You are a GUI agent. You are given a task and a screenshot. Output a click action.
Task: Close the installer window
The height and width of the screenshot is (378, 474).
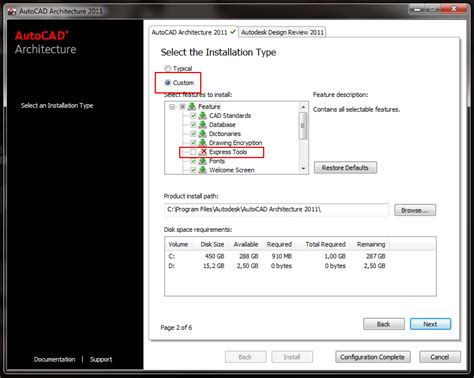point(454,9)
